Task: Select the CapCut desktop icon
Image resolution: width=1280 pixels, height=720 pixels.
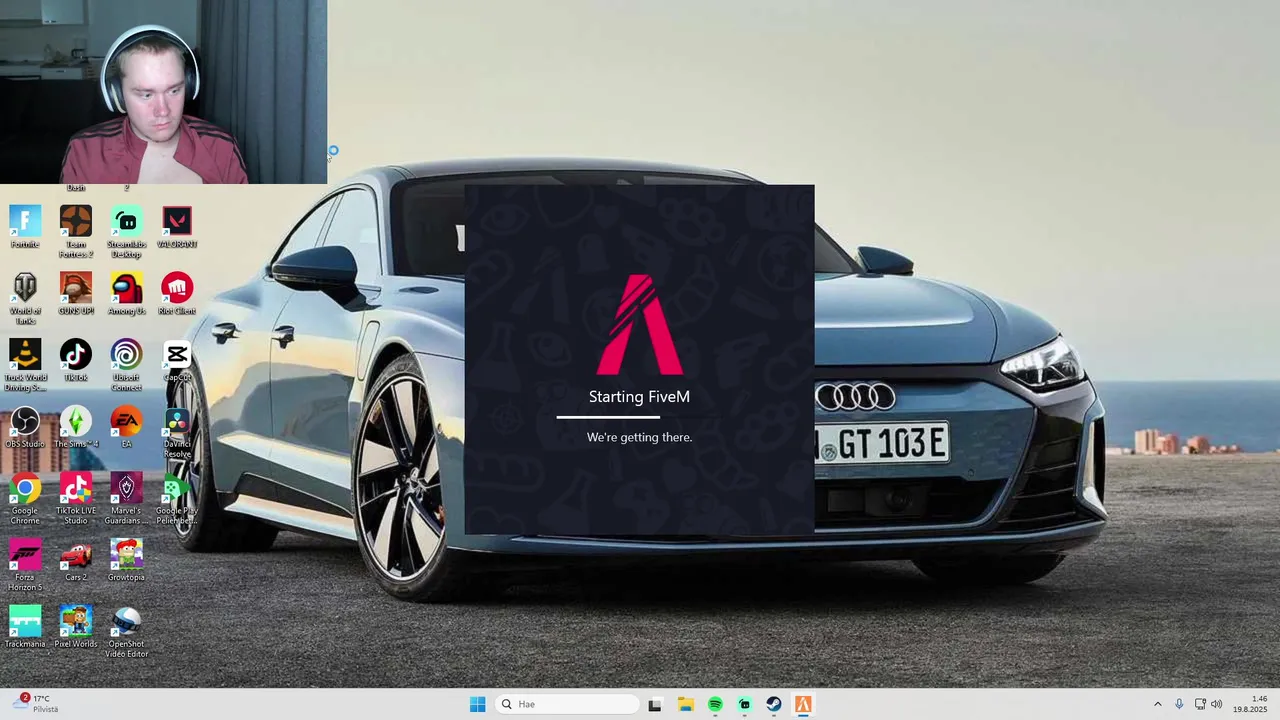Action: pyautogui.click(x=177, y=361)
